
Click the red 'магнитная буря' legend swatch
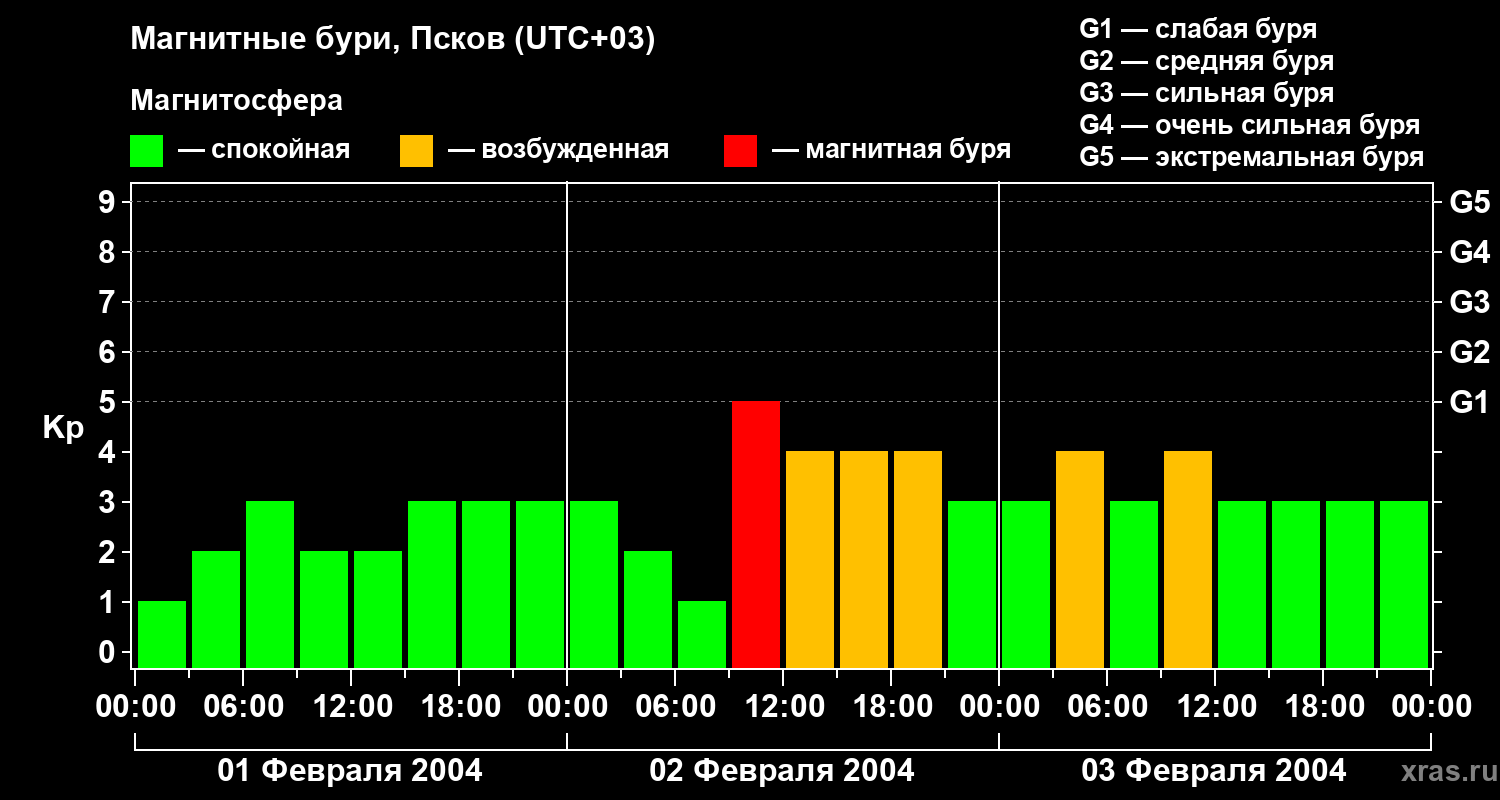(x=741, y=151)
